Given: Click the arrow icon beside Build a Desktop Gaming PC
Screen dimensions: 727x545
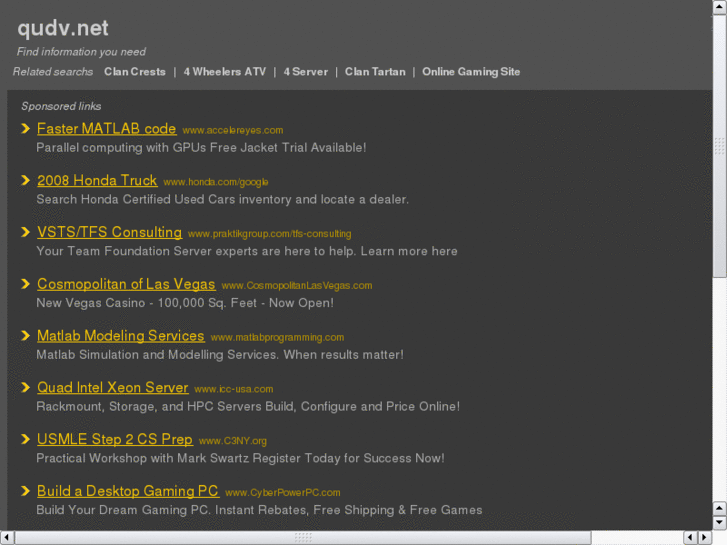Looking at the screenshot, I should click(x=26, y=491).
